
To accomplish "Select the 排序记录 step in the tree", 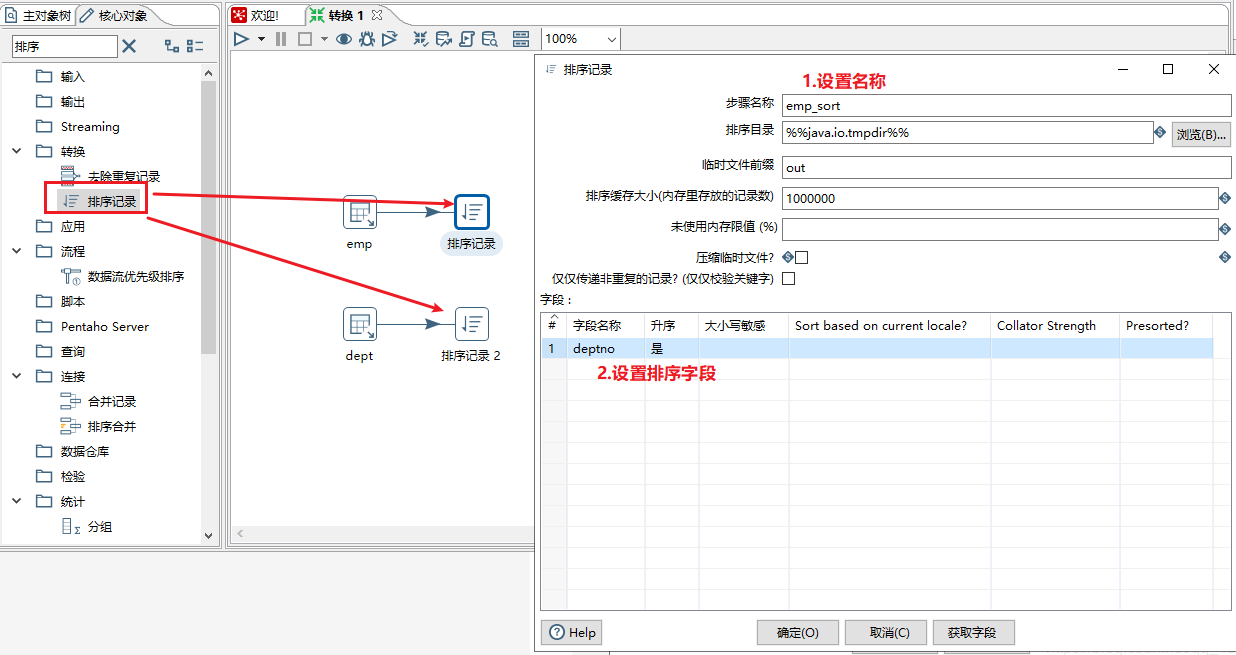I will pos(112,201).
